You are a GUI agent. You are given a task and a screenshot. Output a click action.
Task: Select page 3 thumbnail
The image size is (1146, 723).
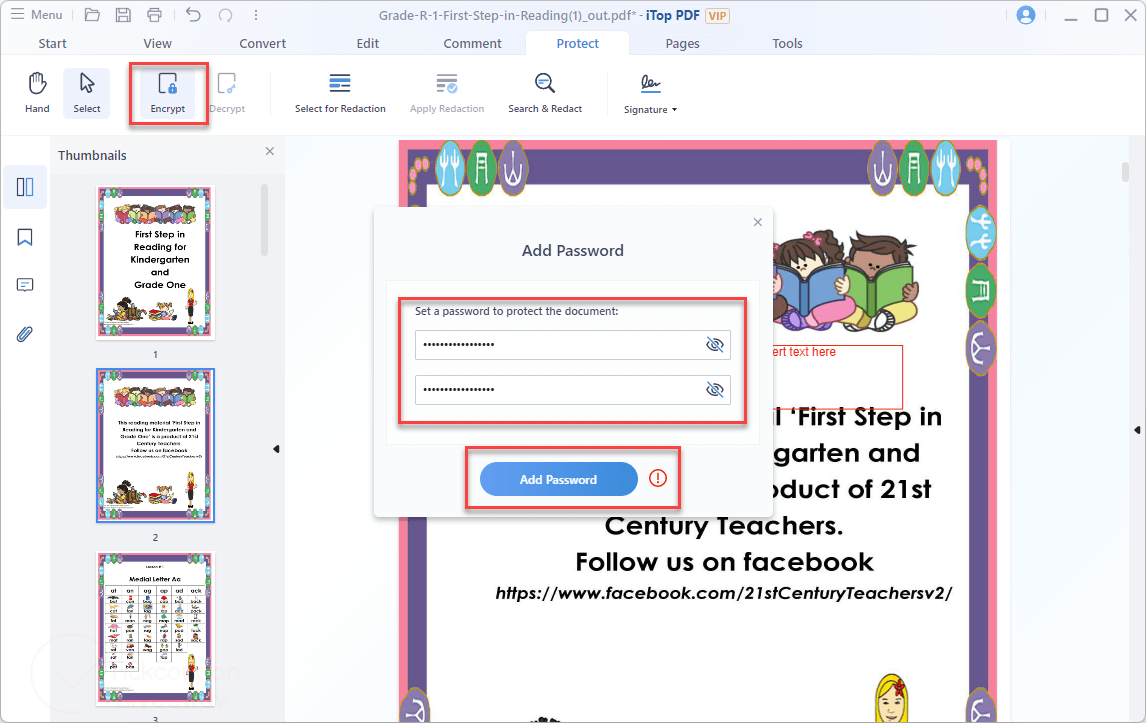156,628
